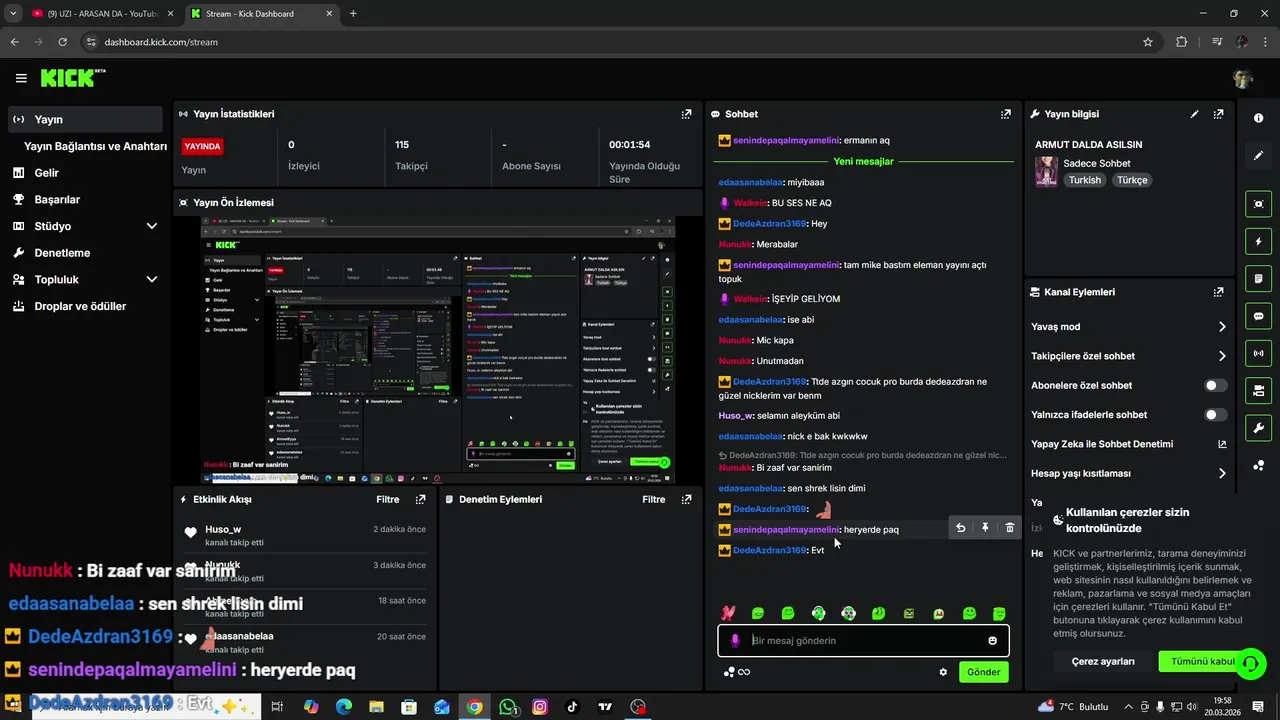This screenshot has width=1280, height=720.
Task: Pop out the Etkinlik Akışı panel
Action: click(x=421, y=499)
